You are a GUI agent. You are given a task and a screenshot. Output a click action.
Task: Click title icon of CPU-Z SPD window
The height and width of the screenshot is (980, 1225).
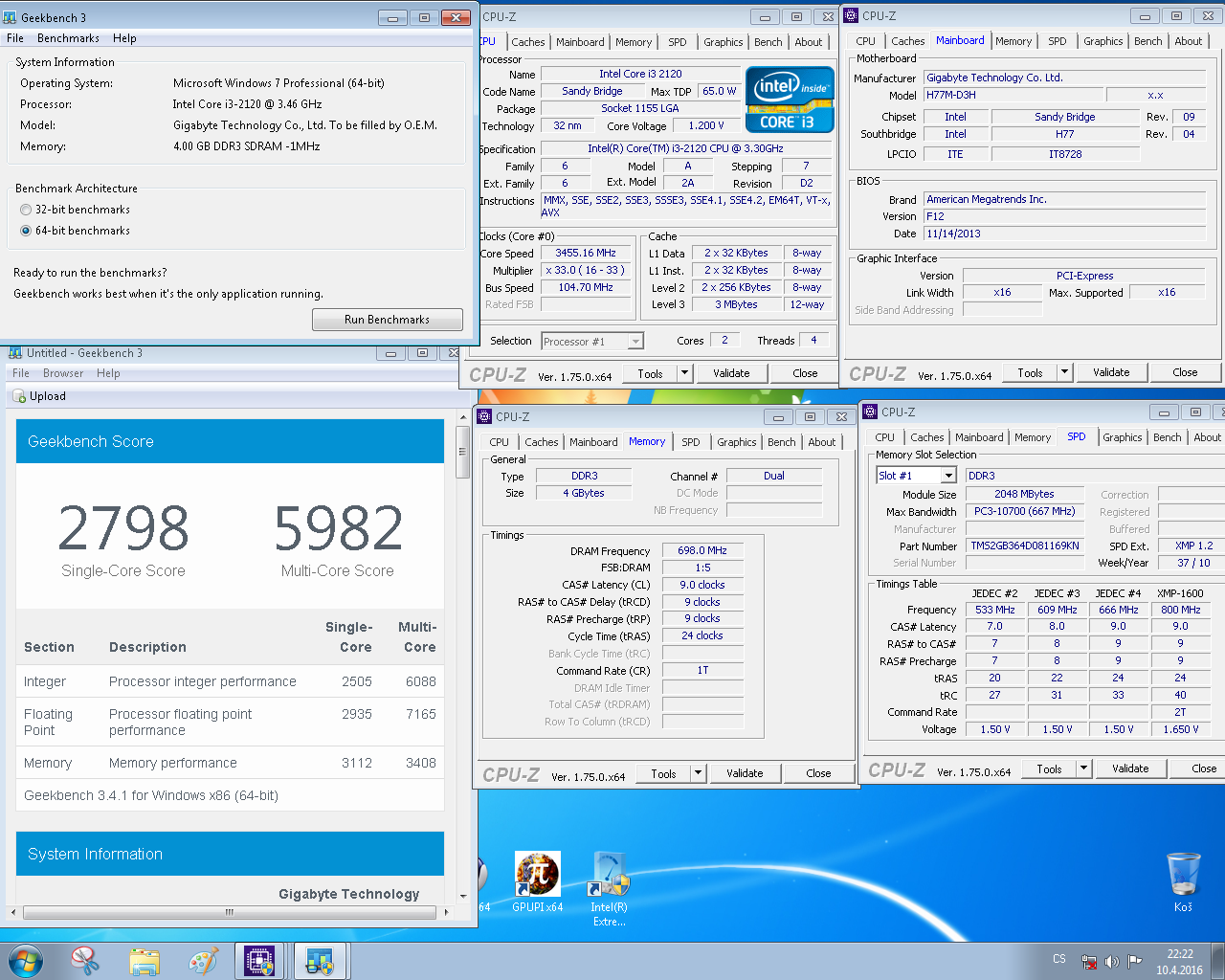pyautogui.click(x=870, y=412)
